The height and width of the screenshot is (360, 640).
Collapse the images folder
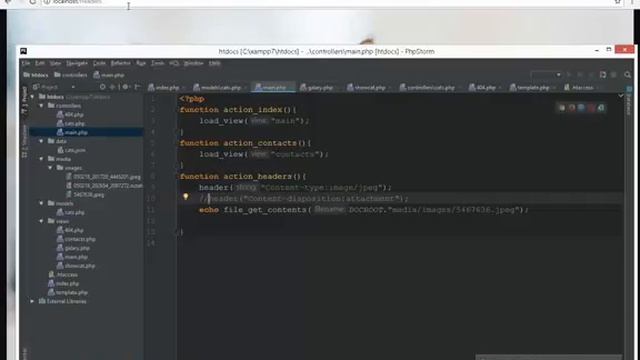click(50, 168)
